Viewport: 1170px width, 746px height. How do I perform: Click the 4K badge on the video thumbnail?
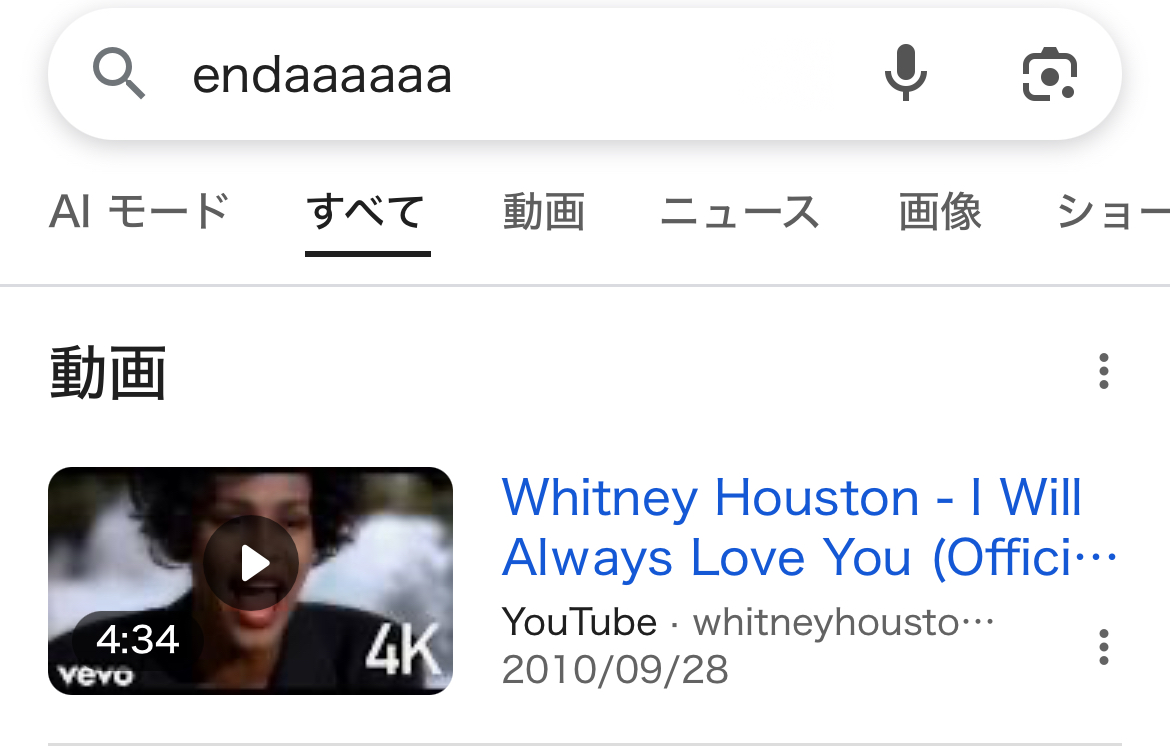(x=403, y=649)
